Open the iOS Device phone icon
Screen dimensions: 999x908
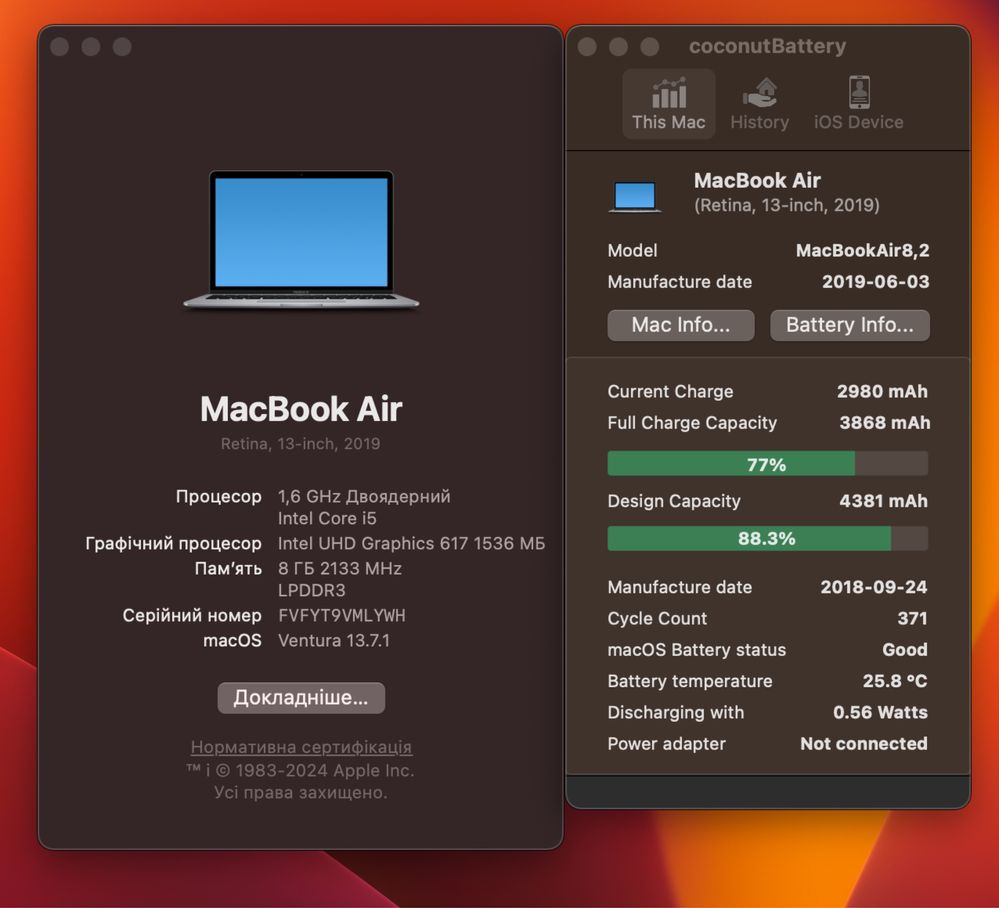tap(859, 92)
